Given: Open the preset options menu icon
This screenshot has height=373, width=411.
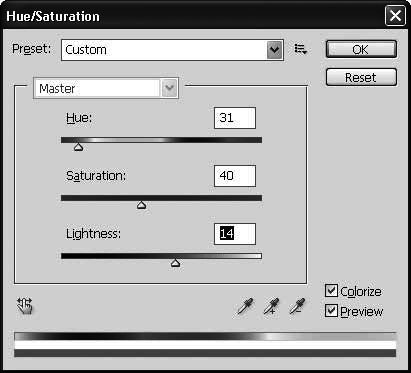Looking at the screenshot, I should (301, 49).
